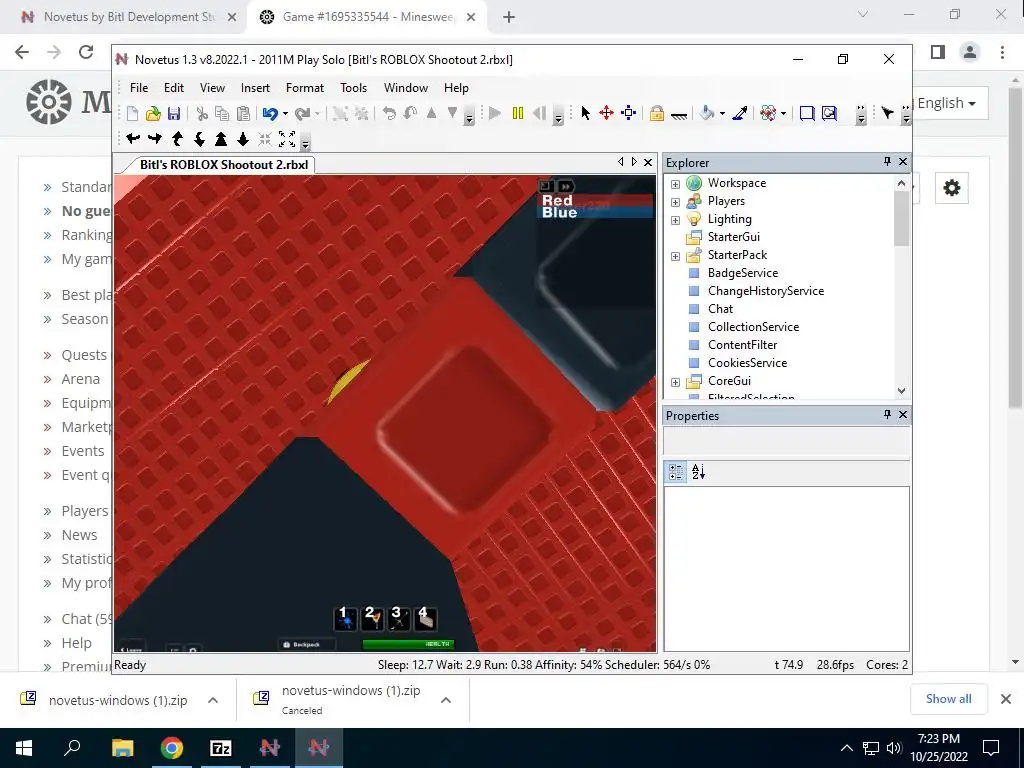1024x768 pixels.
Task: Toggle the Lock padlock tool
Action: coord(656,114)
